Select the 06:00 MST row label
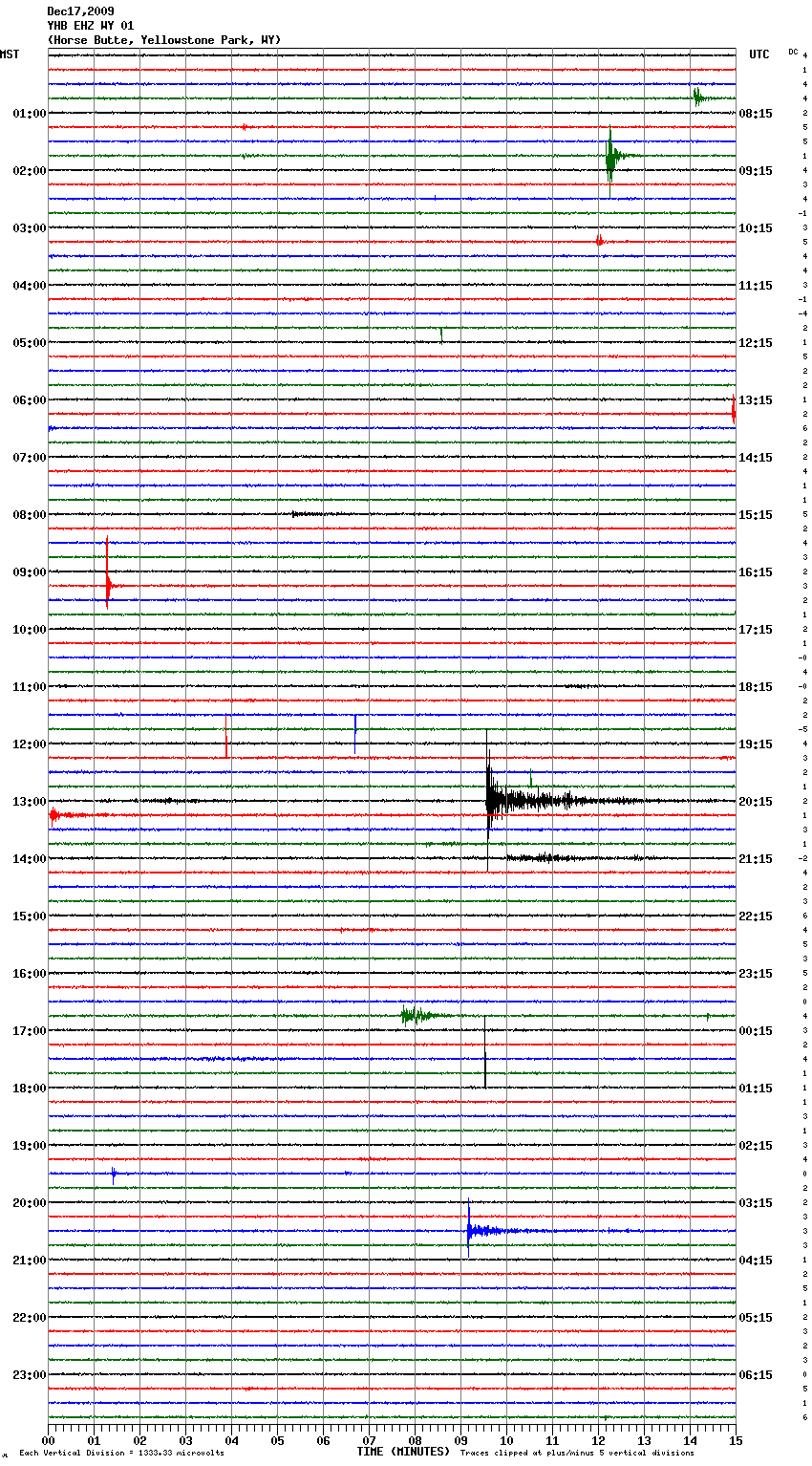 29,400
